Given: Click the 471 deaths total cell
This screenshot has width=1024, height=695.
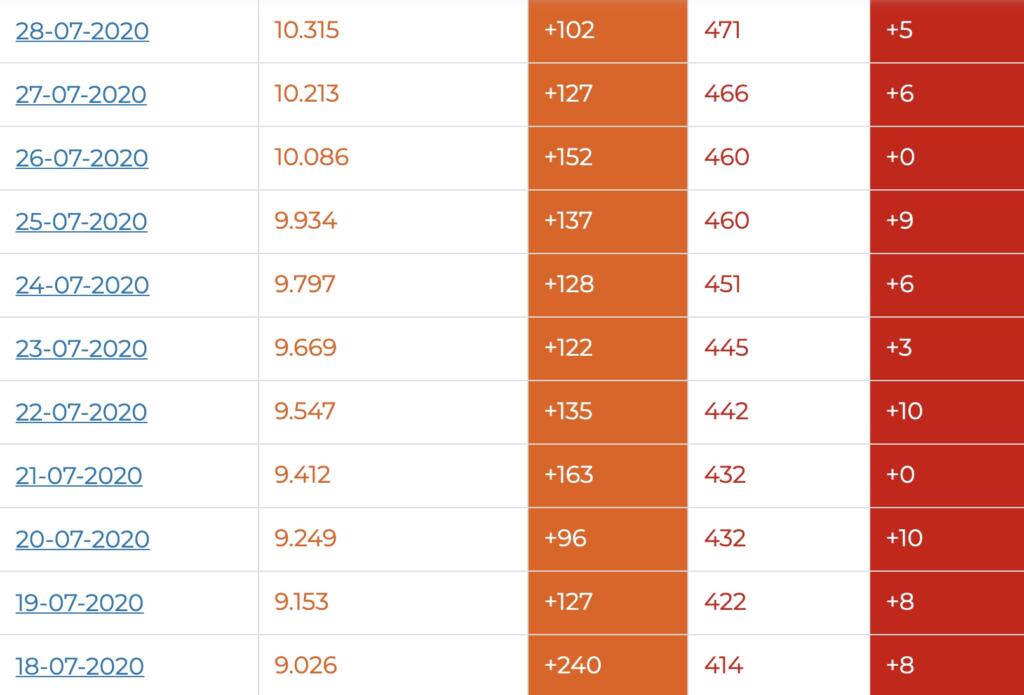Looking at the screenshot, I should click(x=722, y=30).
